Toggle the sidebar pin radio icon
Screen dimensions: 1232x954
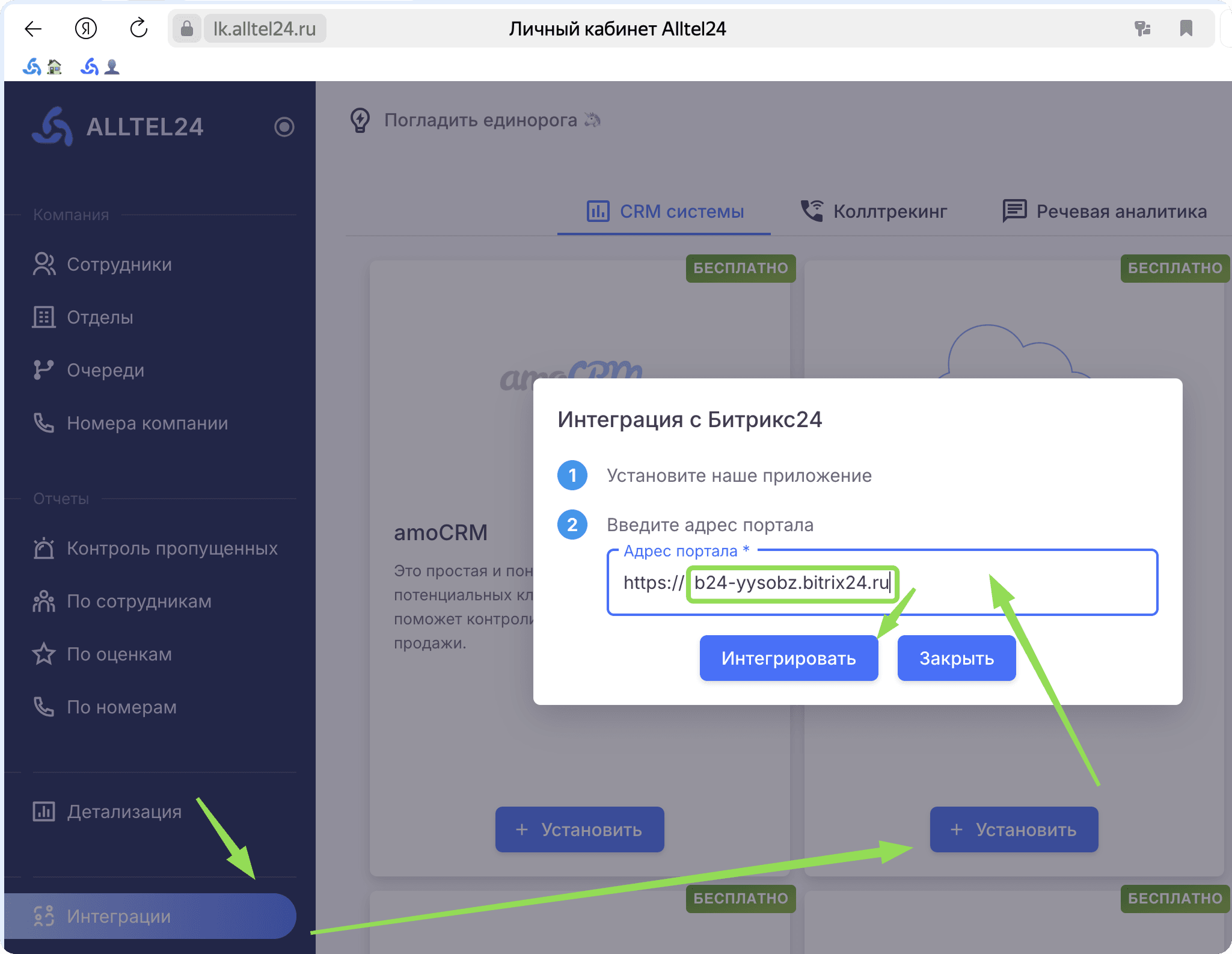284,127
